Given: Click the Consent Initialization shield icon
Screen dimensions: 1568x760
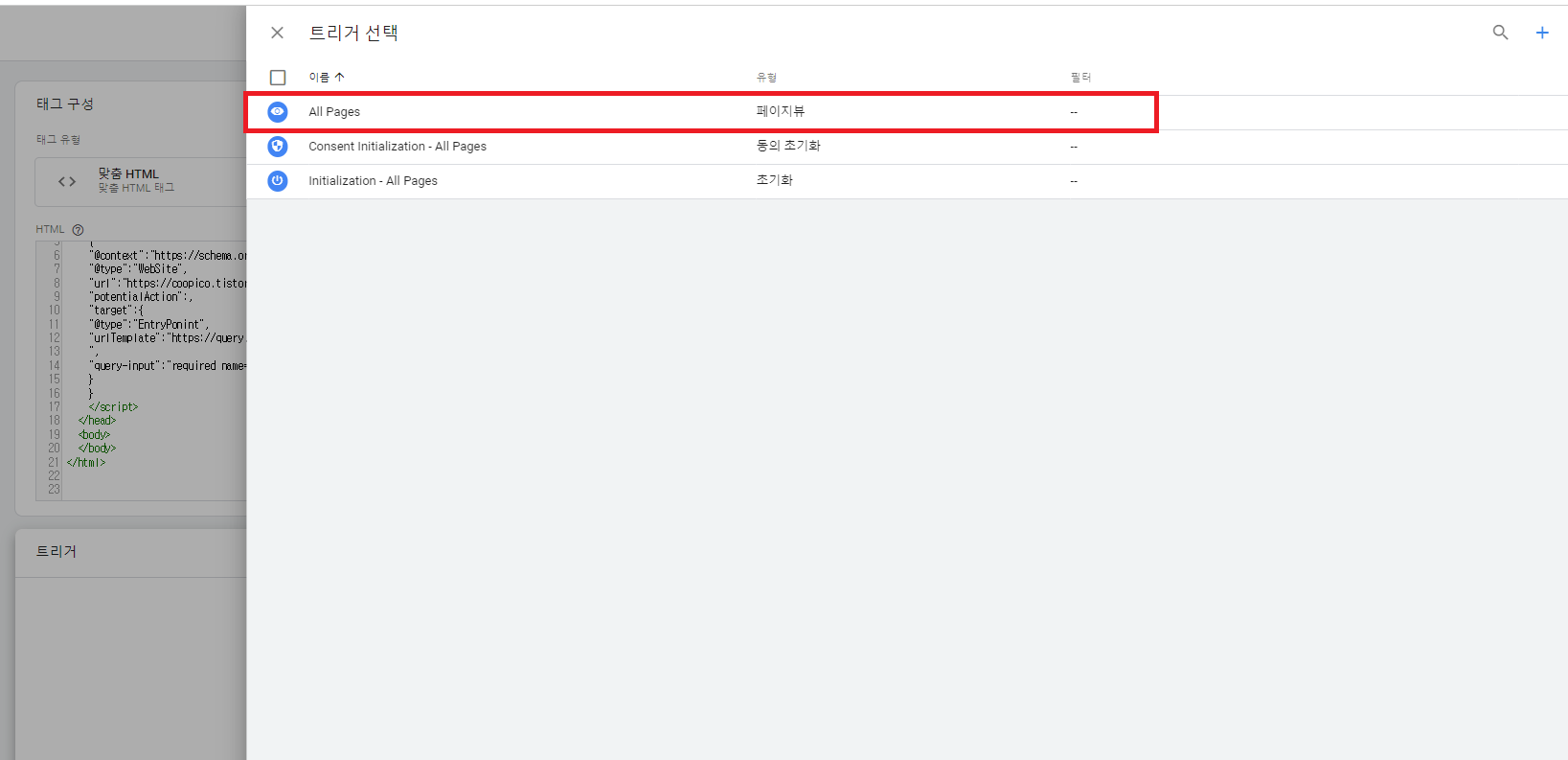Looking at the screenshot, I should (277, 147).
